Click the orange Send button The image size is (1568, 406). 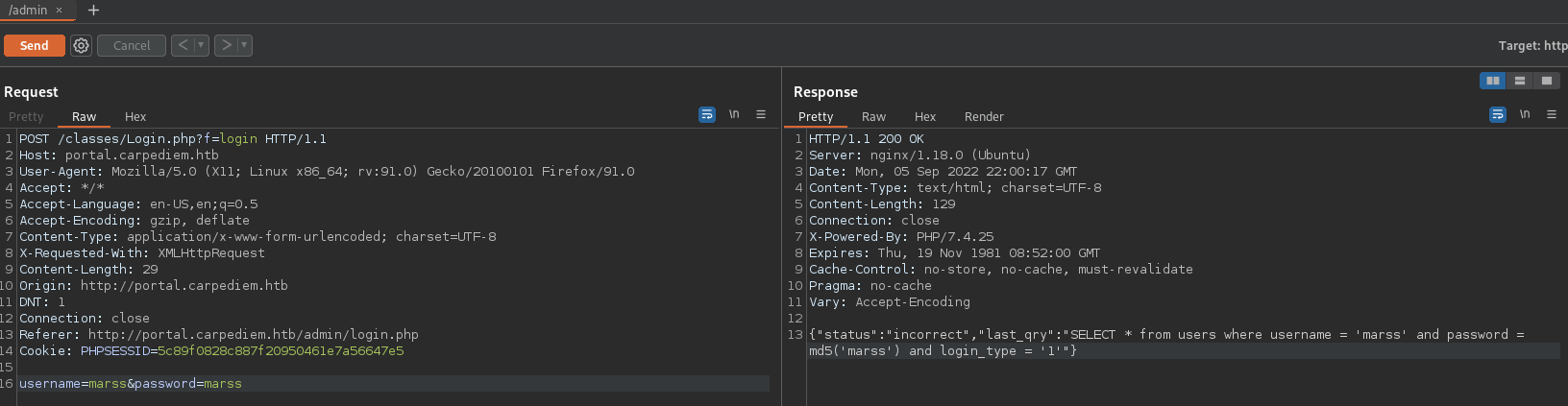tap(35, 45)
